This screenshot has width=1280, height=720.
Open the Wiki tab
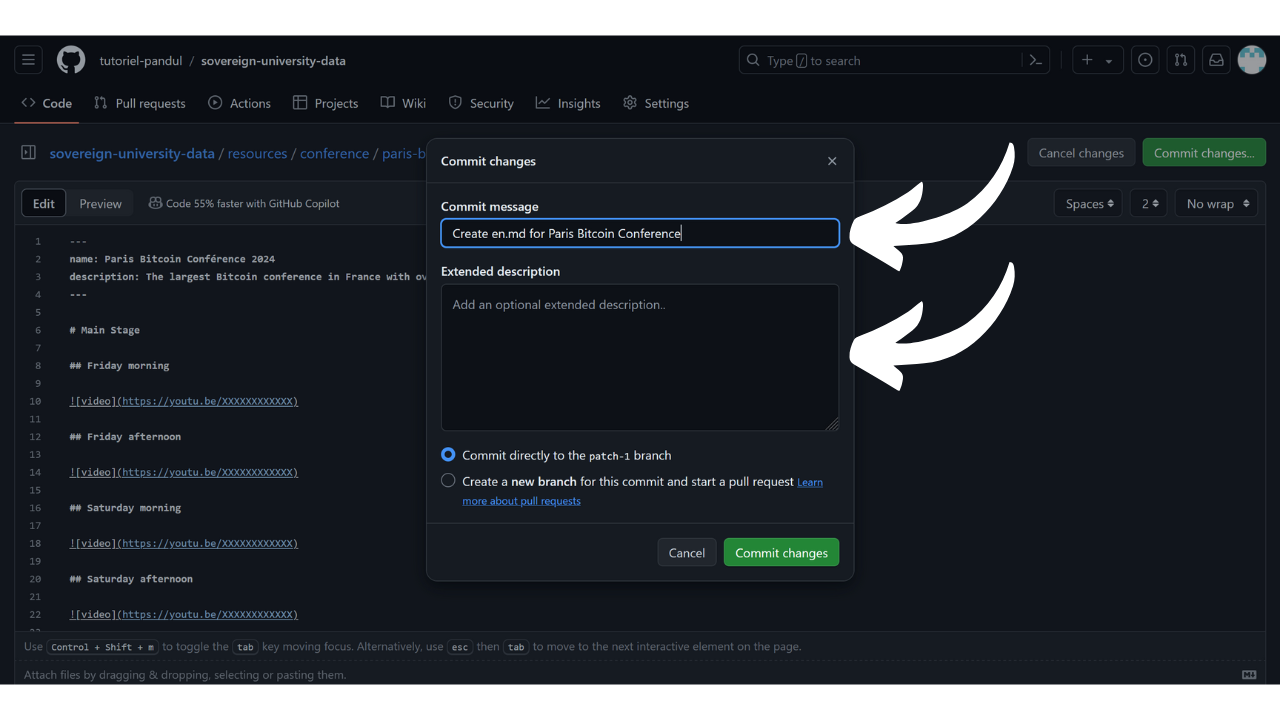click(404, 103)
